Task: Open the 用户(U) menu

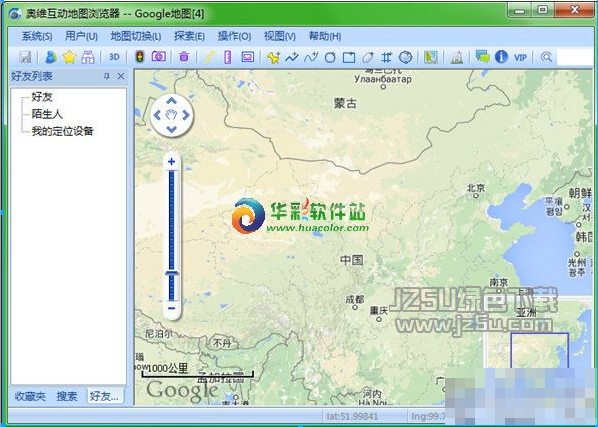Action: point(81,36)
